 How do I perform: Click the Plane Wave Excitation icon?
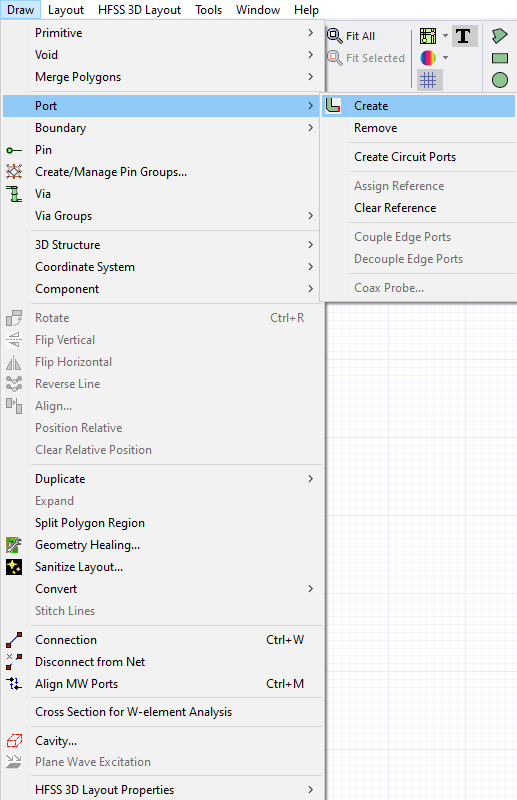point(14,762)
